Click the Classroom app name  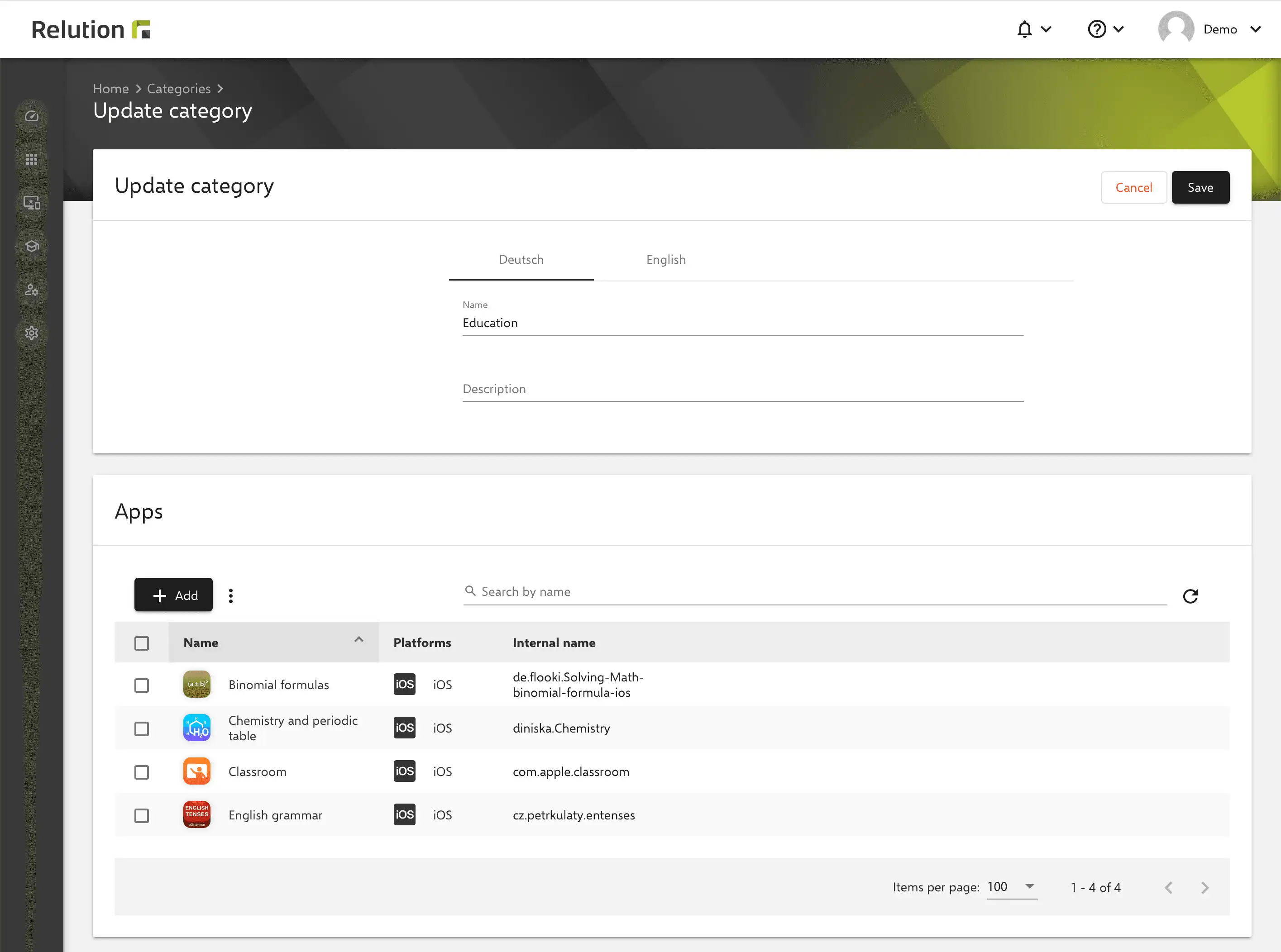[257, 771]
